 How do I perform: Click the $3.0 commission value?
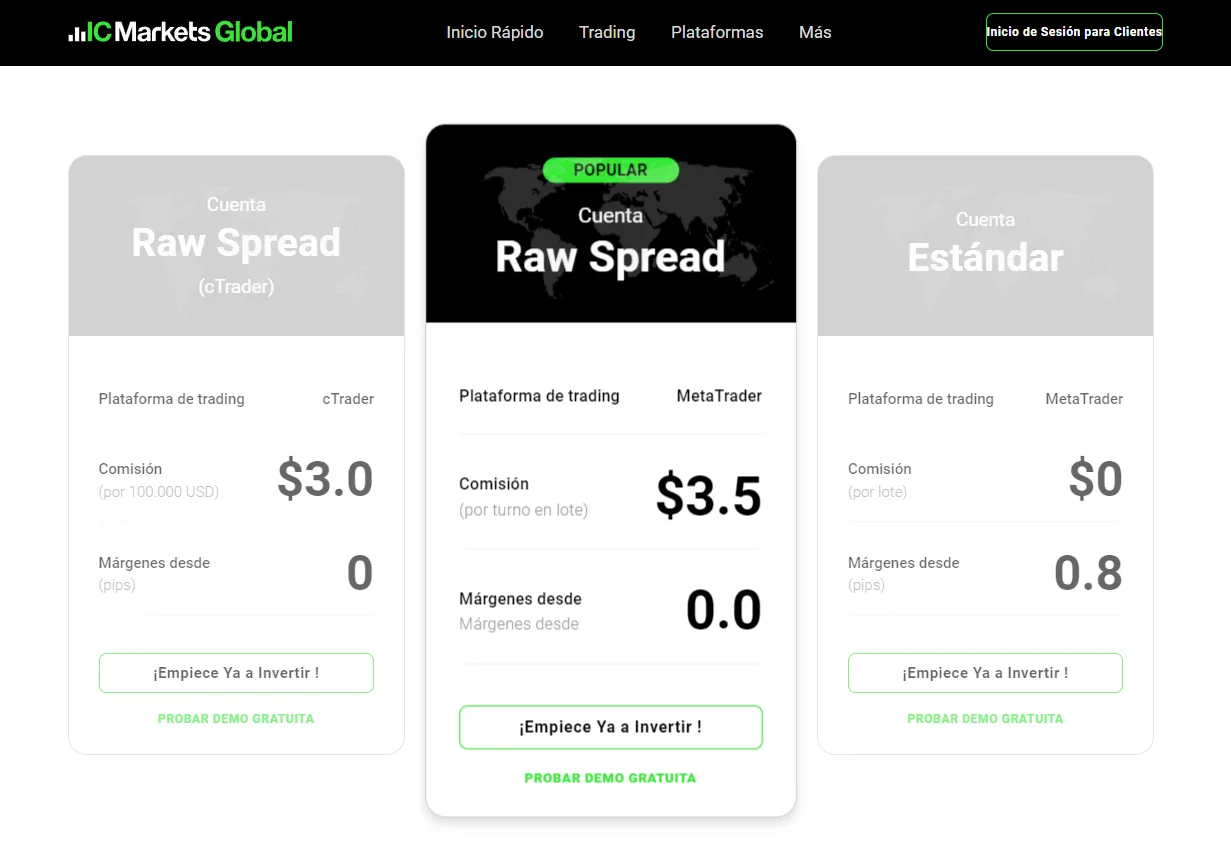325,479
